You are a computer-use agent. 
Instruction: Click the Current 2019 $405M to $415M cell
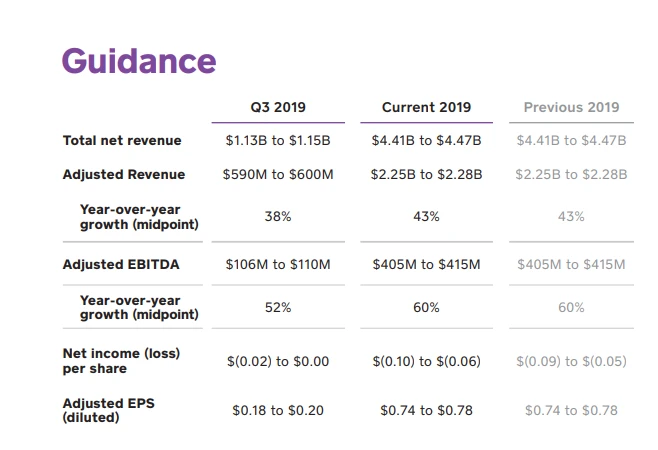tap(426, 265)
